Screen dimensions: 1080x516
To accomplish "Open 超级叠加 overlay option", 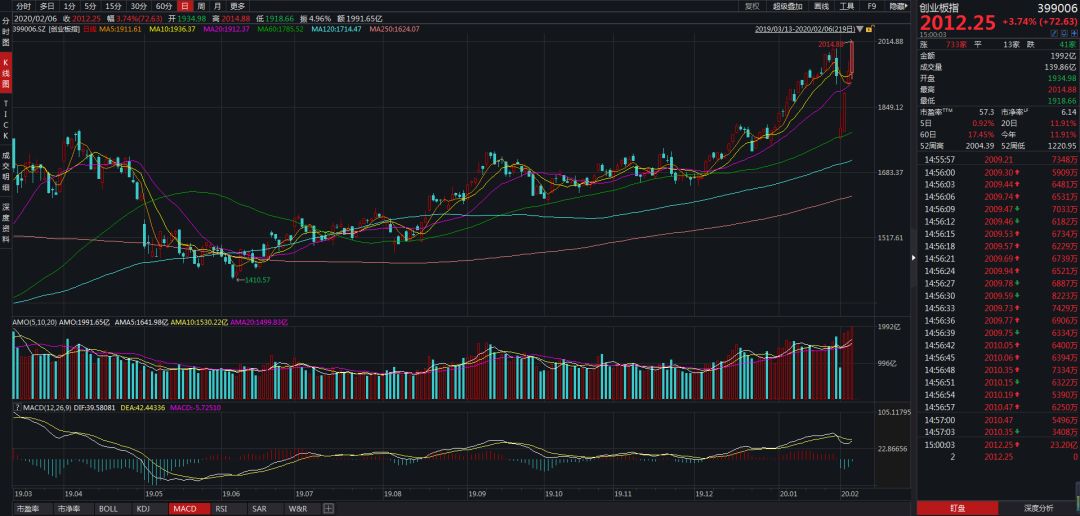I will pos(787,6).
